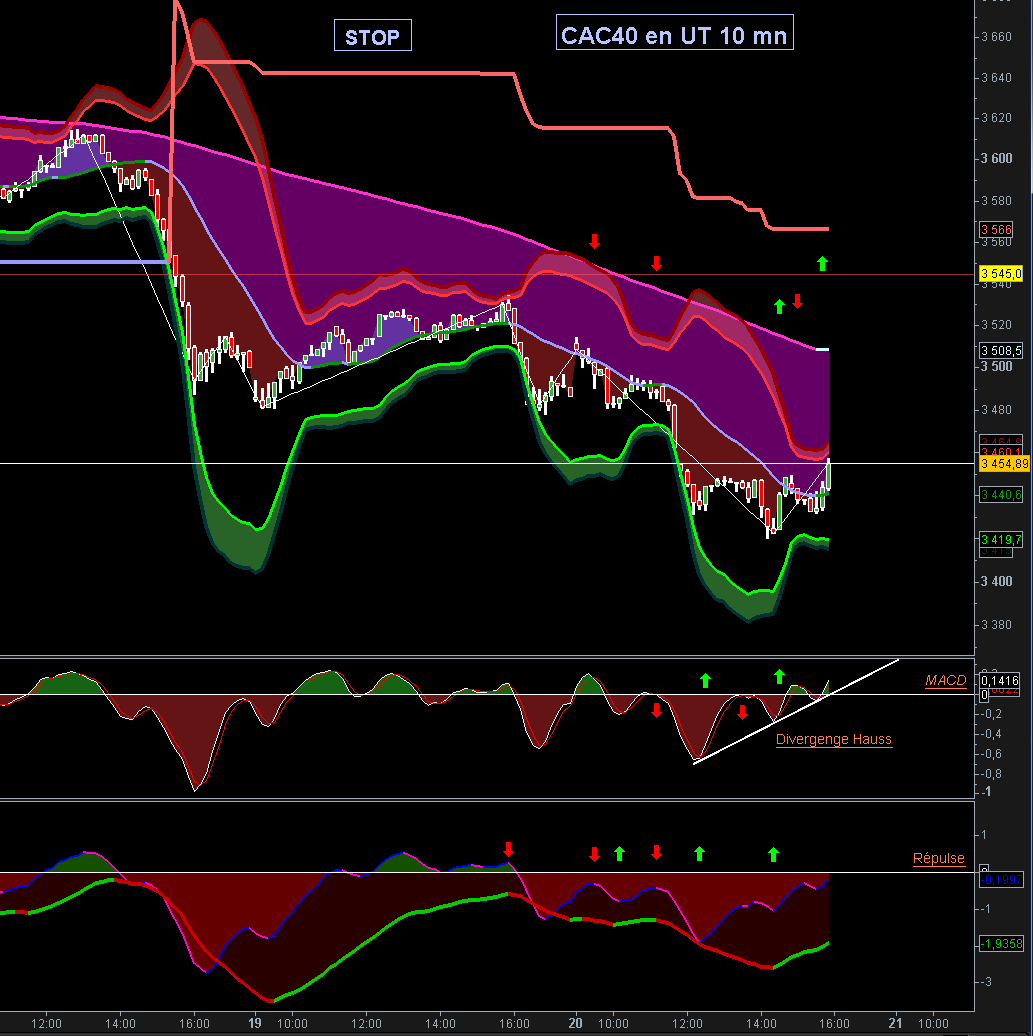This screenshot has height=1036, width=1033.
Task: Click the CAC40 en UT 10 mn title box
Action: [674, 32]
